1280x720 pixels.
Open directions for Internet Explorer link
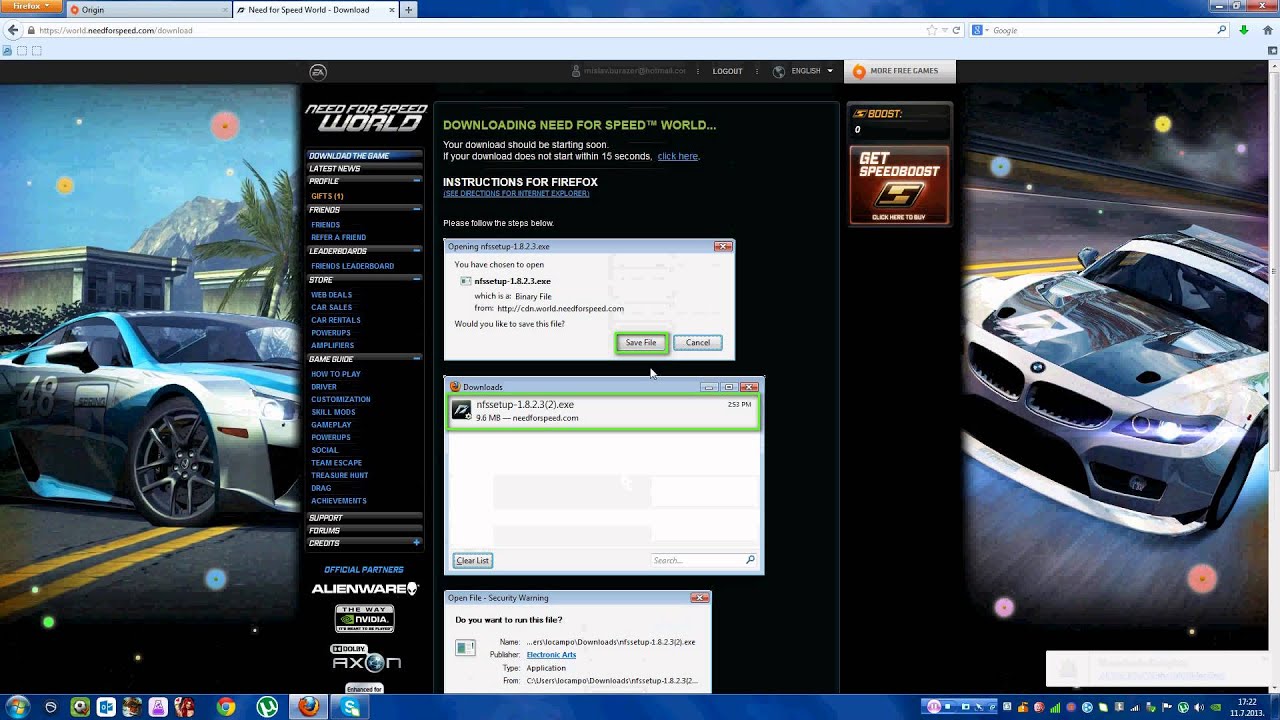coord(516,193)
